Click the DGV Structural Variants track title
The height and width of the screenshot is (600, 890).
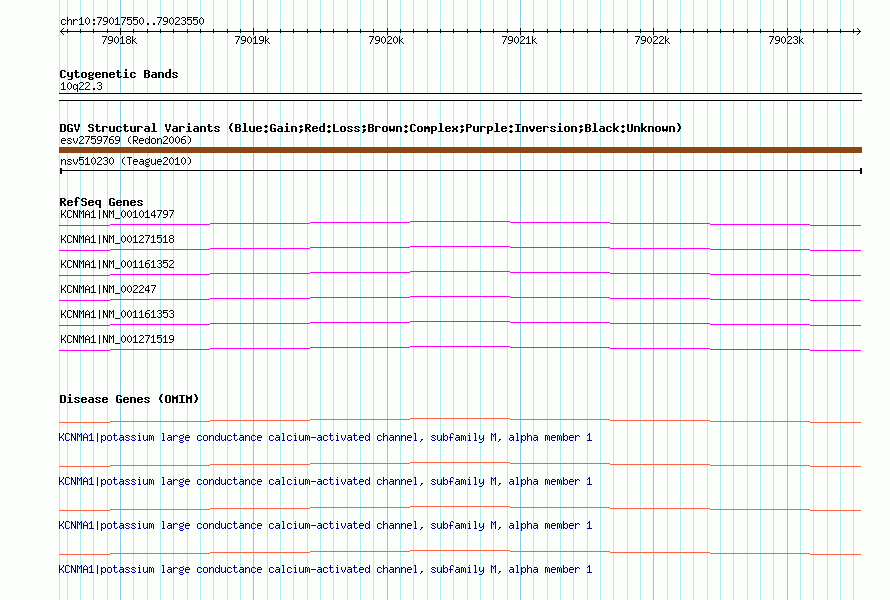click(x=371, y=128)
